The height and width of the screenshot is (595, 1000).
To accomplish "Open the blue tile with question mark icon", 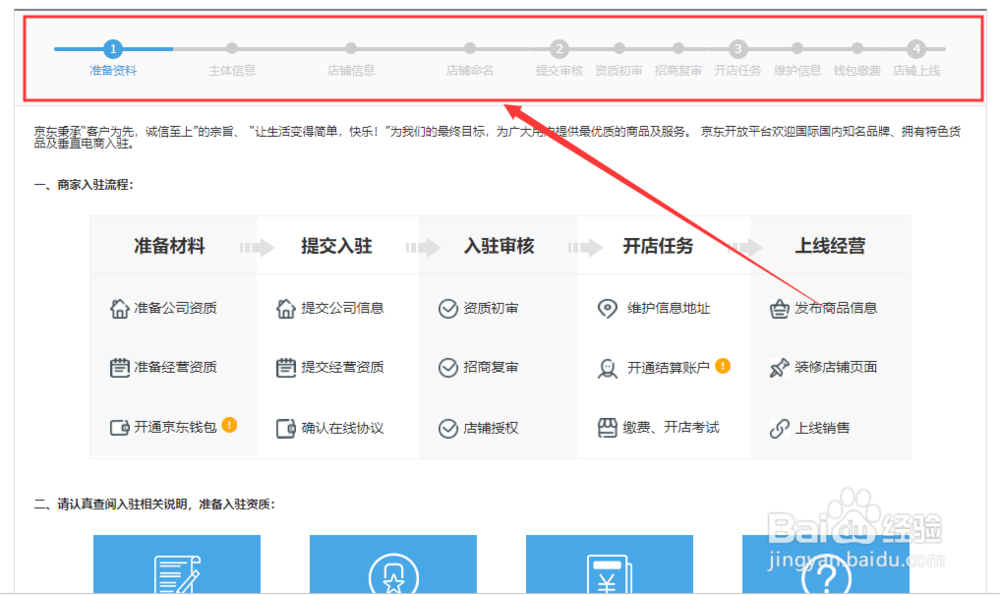I will [x=825, y=564].
